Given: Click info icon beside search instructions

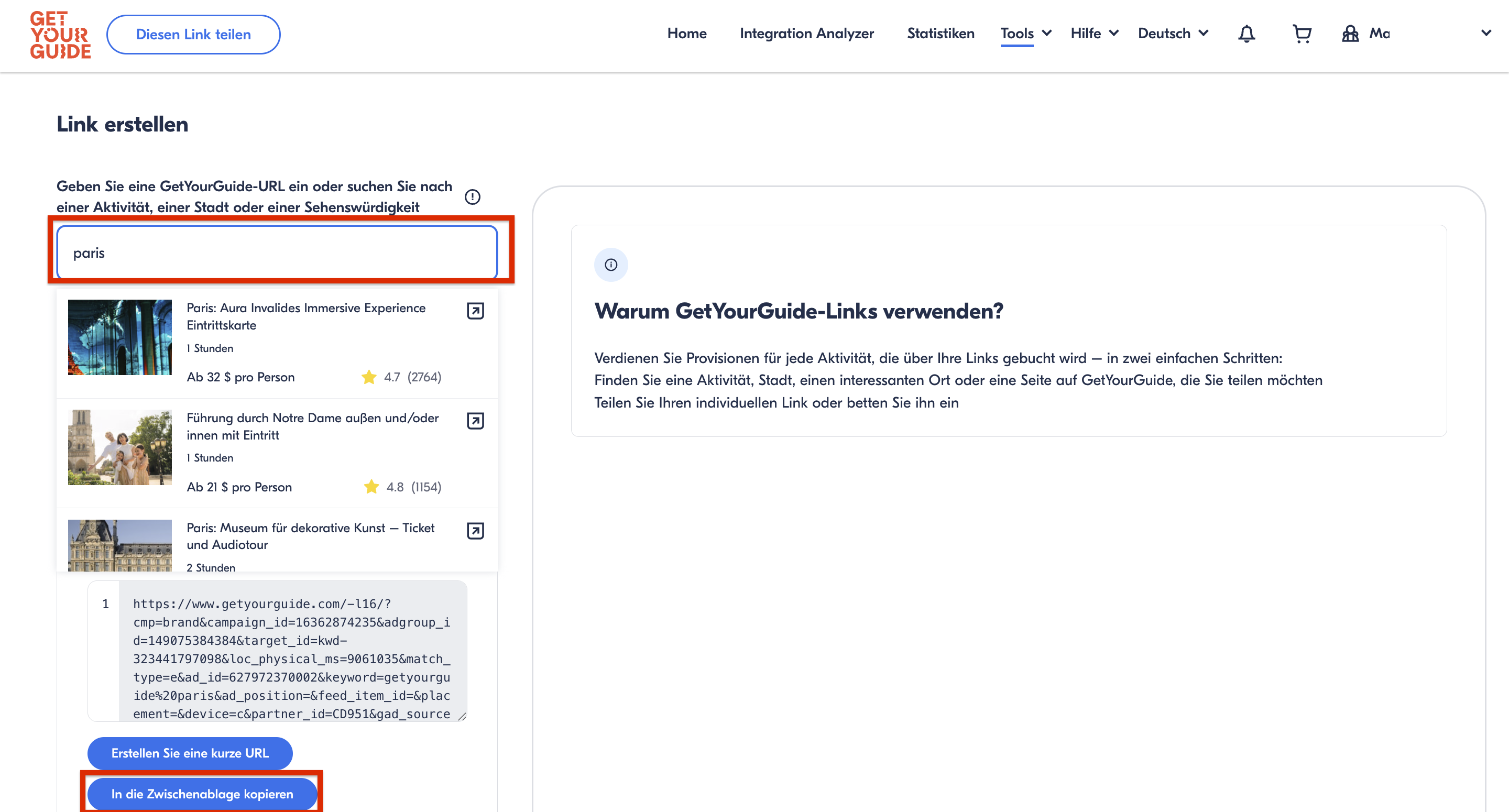Looking at the screenshot, I should coord(472,197).
